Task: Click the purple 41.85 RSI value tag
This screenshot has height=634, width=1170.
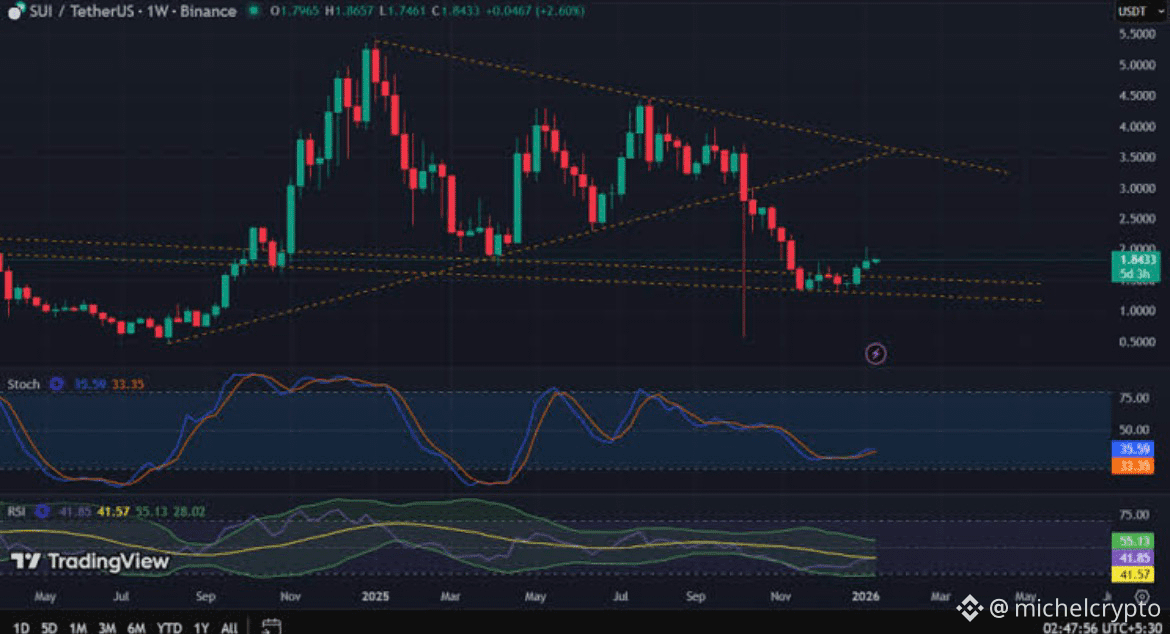Action: (1133, 557)
